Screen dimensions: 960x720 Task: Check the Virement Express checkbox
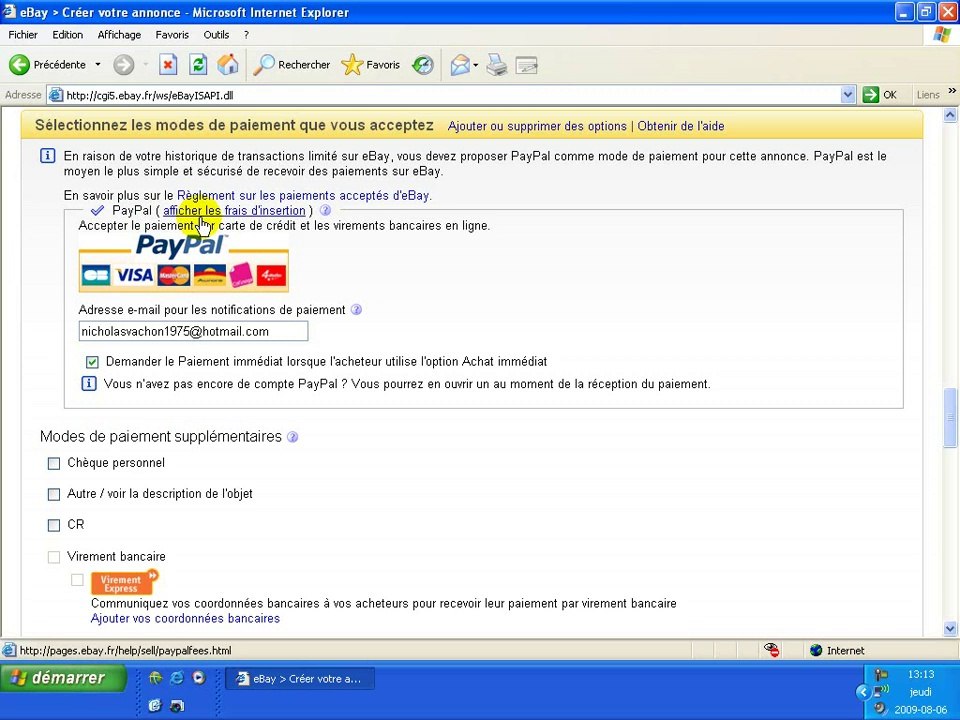[77, 580]
